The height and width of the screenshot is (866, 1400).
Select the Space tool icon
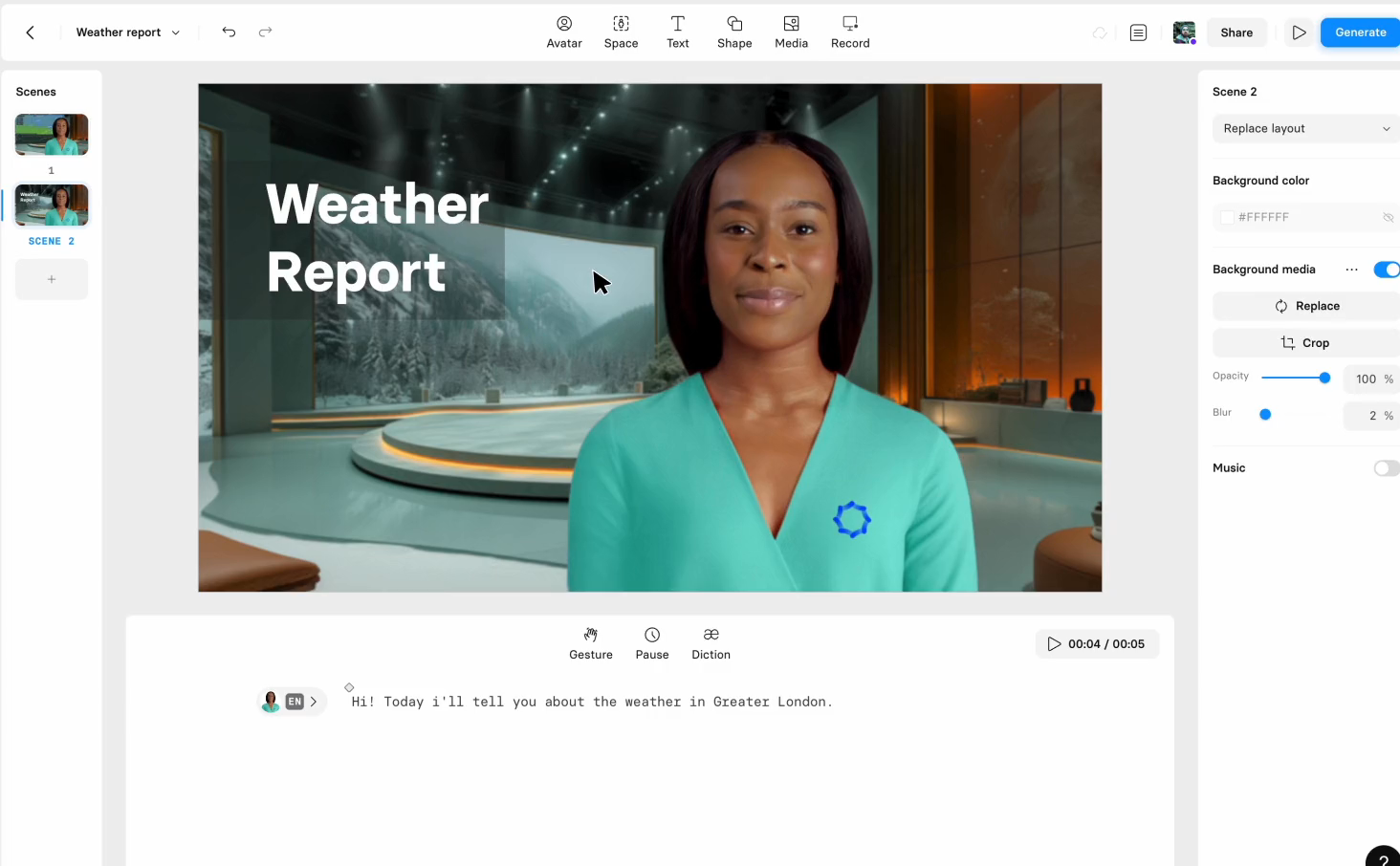click(621, 32)
